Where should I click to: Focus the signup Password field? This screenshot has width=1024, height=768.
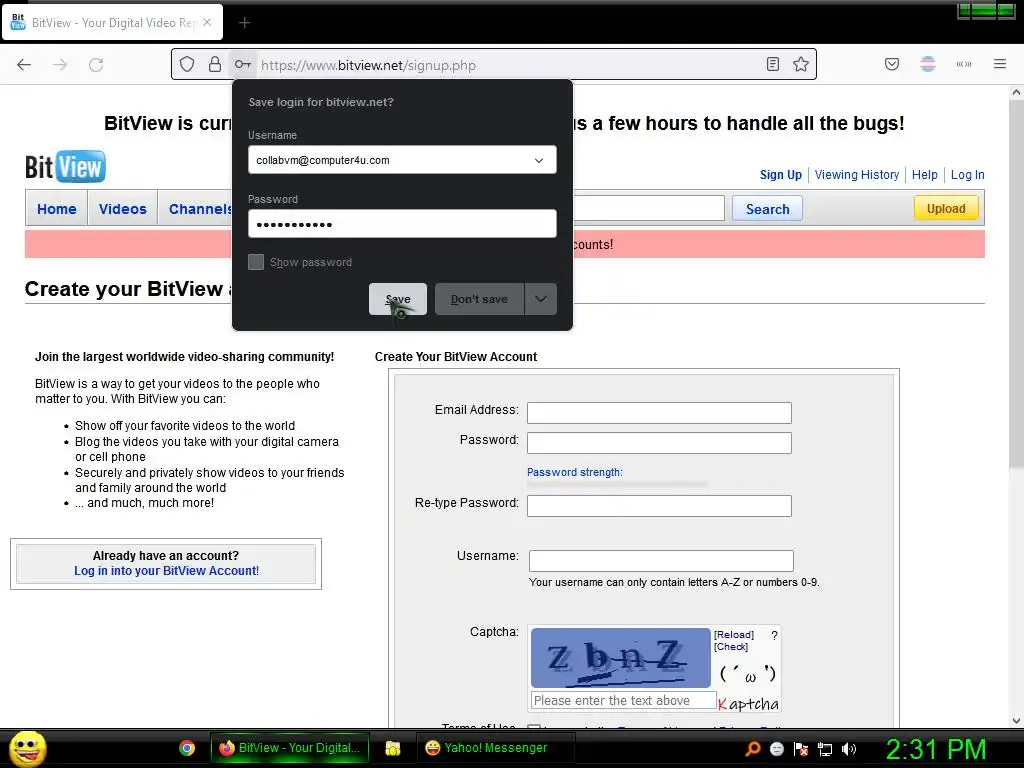pos(659,443)
